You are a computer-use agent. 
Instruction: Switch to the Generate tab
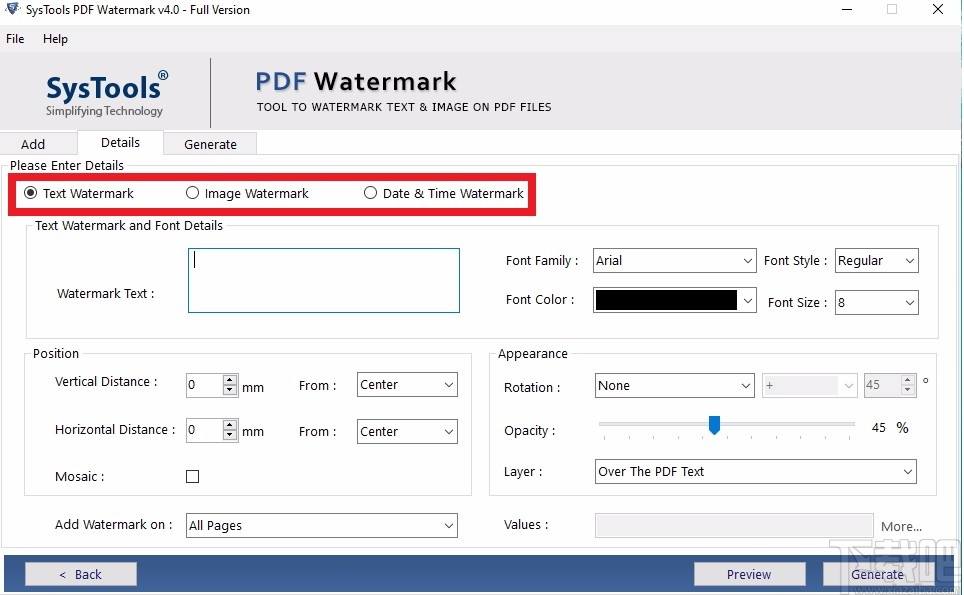click(210, 144)
